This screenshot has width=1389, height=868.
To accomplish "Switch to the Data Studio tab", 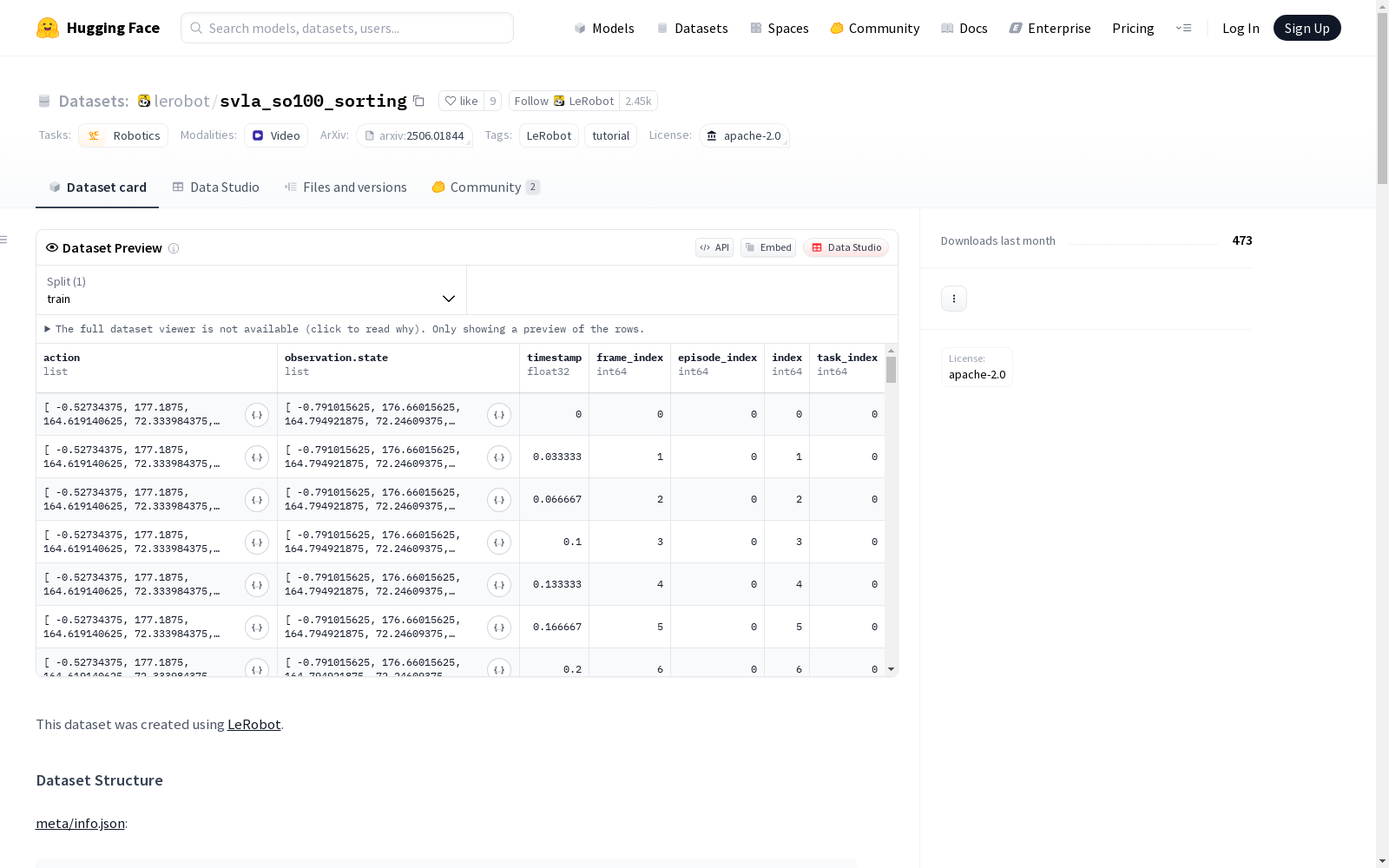I will point(215,187).
